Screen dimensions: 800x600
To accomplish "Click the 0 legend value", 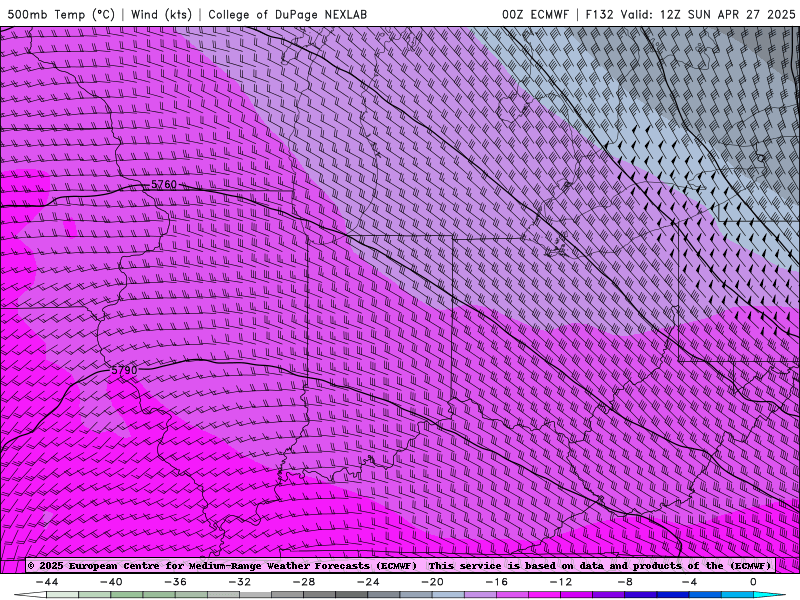I will pos(754,582).
